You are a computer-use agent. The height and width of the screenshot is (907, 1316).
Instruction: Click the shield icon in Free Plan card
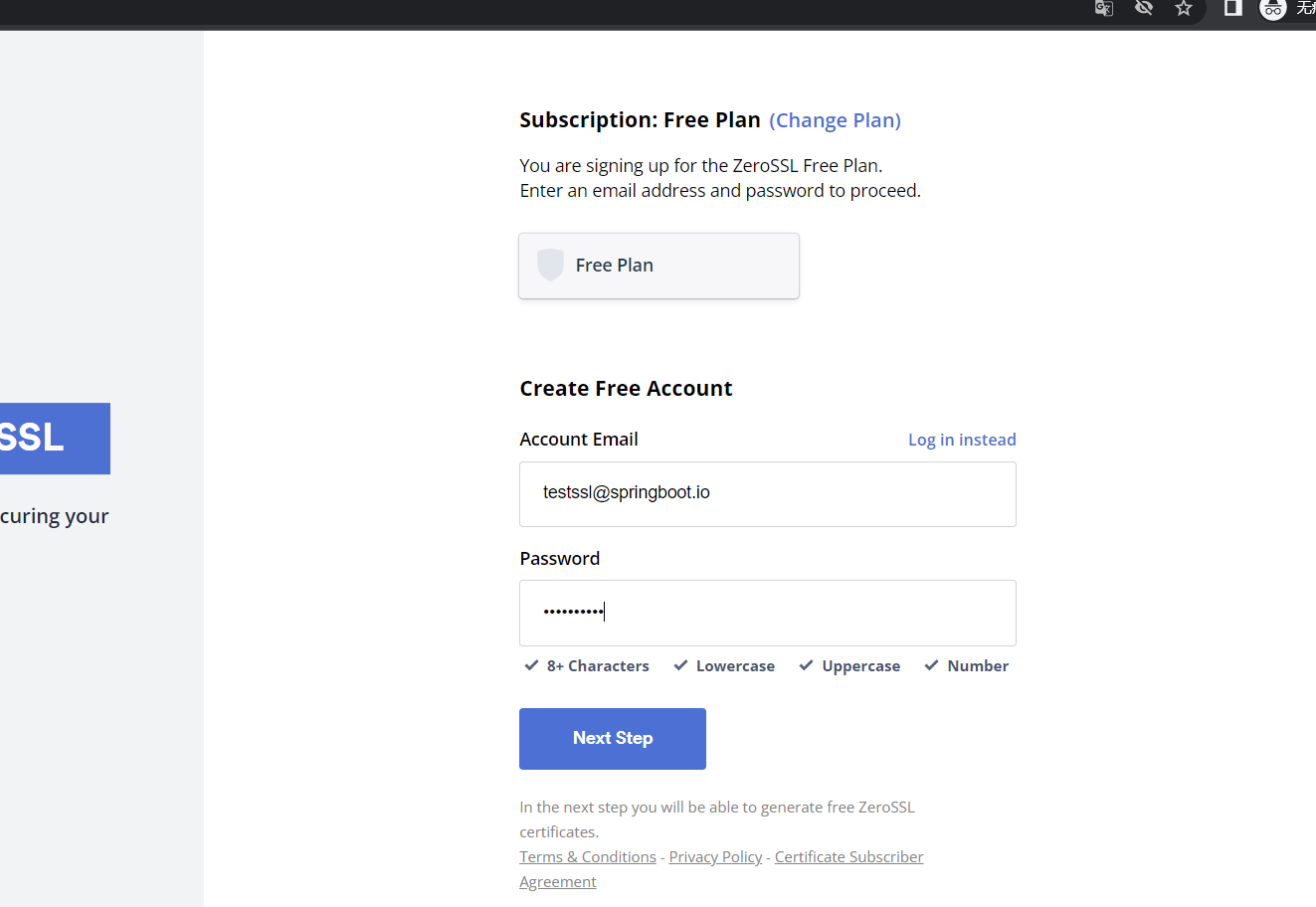click(x=550, y=265)
